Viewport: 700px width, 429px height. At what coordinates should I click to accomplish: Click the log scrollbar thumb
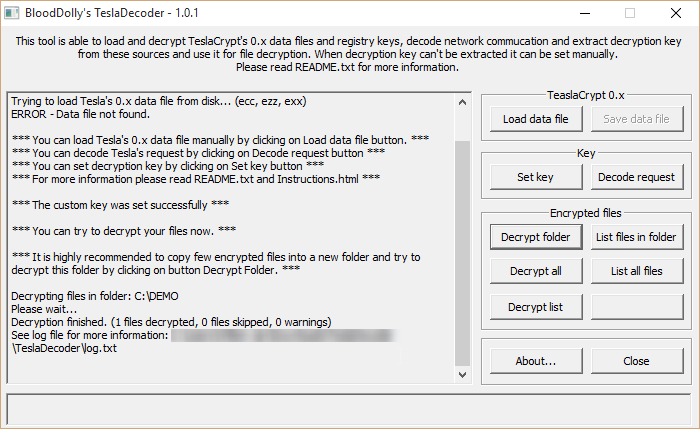coord(461,250)
